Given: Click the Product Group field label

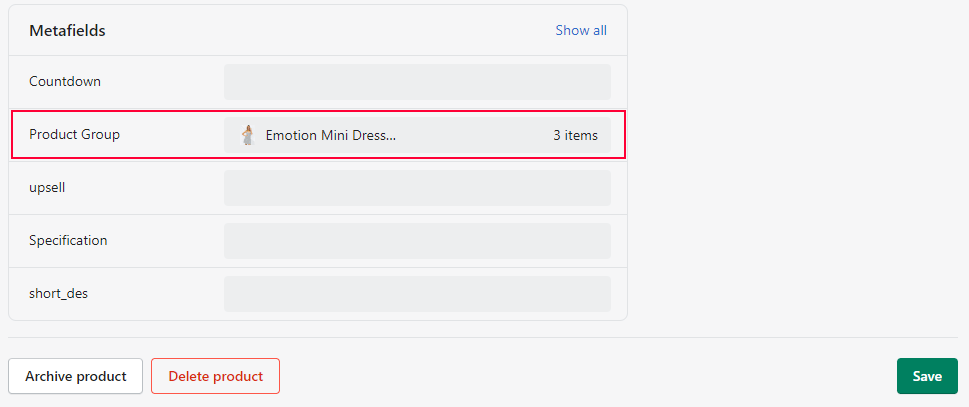Looking at the screenshot, I should [74, 135].
